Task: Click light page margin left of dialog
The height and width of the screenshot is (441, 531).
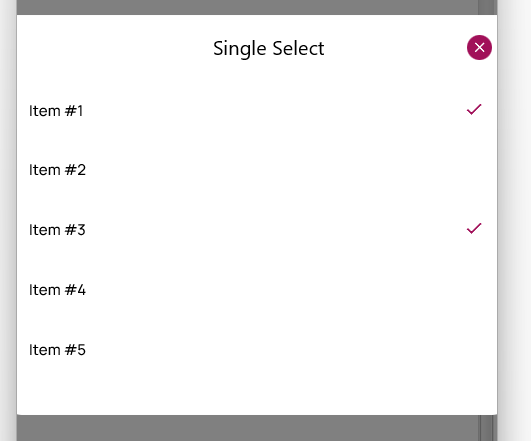Action: [8, 220]
